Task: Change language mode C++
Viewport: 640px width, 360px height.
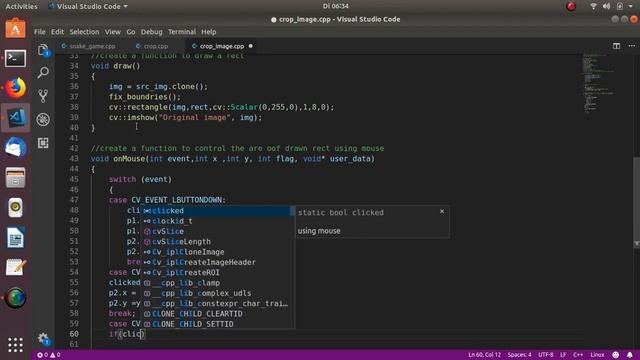Action: [x=578, y=355]
